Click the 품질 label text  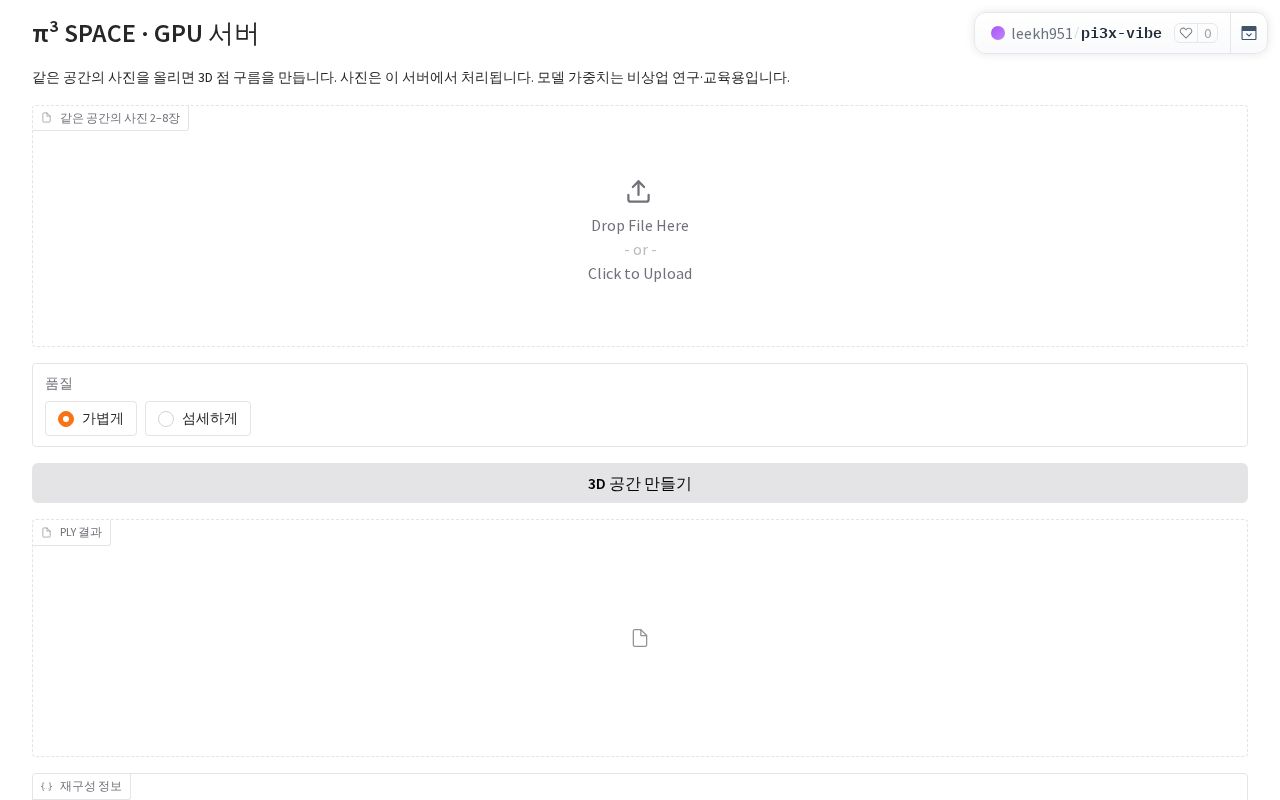pos(59,383)
